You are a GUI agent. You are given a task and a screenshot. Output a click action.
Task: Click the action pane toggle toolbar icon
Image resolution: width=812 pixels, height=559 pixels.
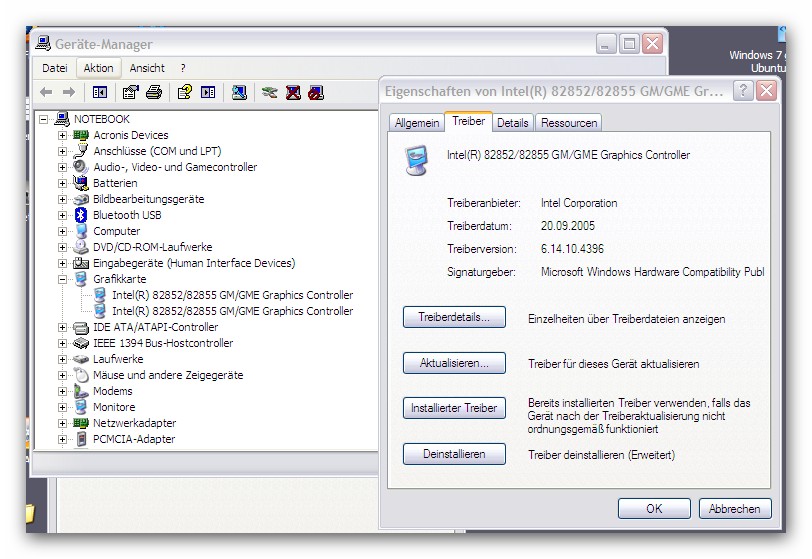208,92
